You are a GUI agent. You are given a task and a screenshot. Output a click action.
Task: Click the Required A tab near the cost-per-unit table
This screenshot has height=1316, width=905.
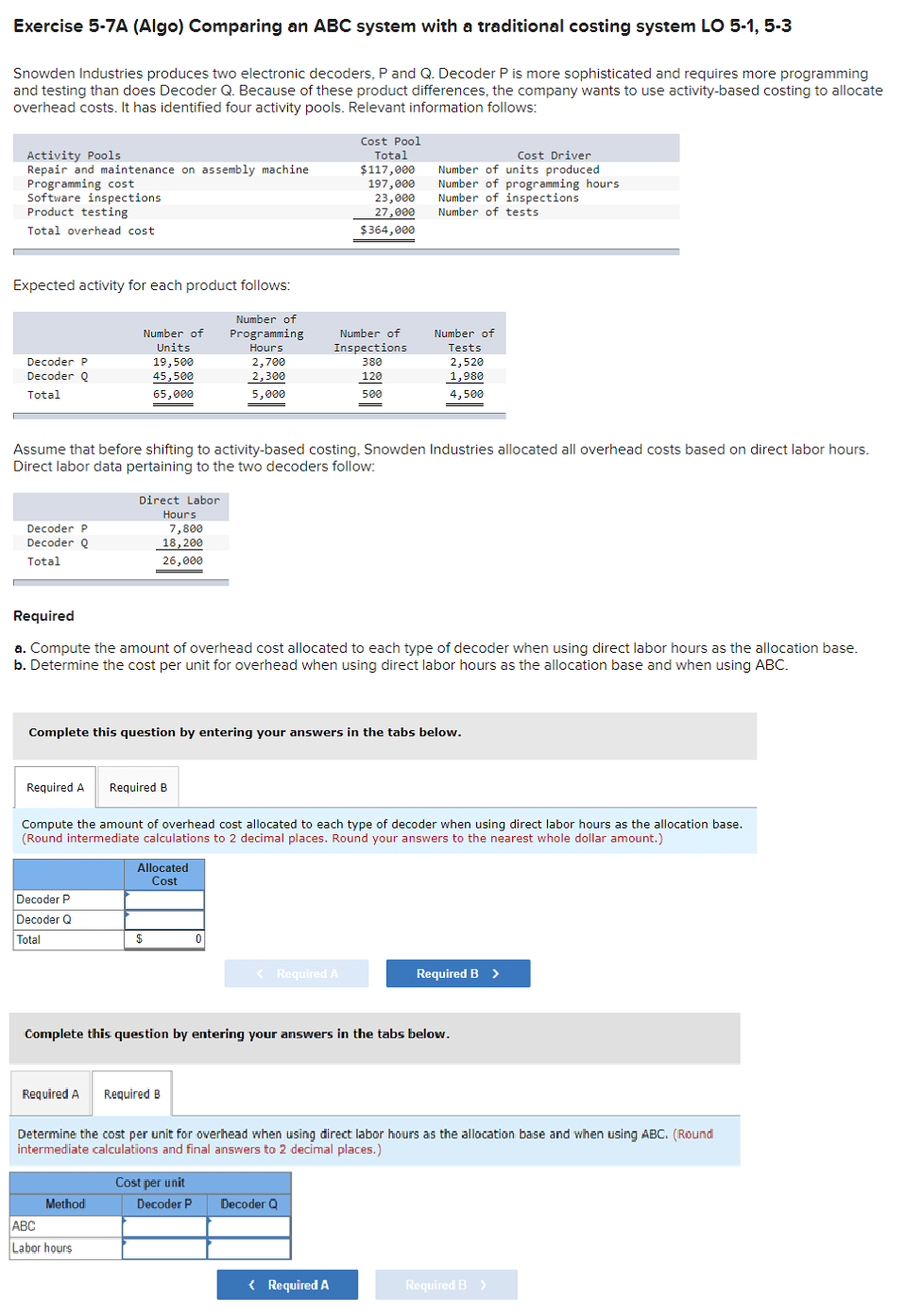49,1093
